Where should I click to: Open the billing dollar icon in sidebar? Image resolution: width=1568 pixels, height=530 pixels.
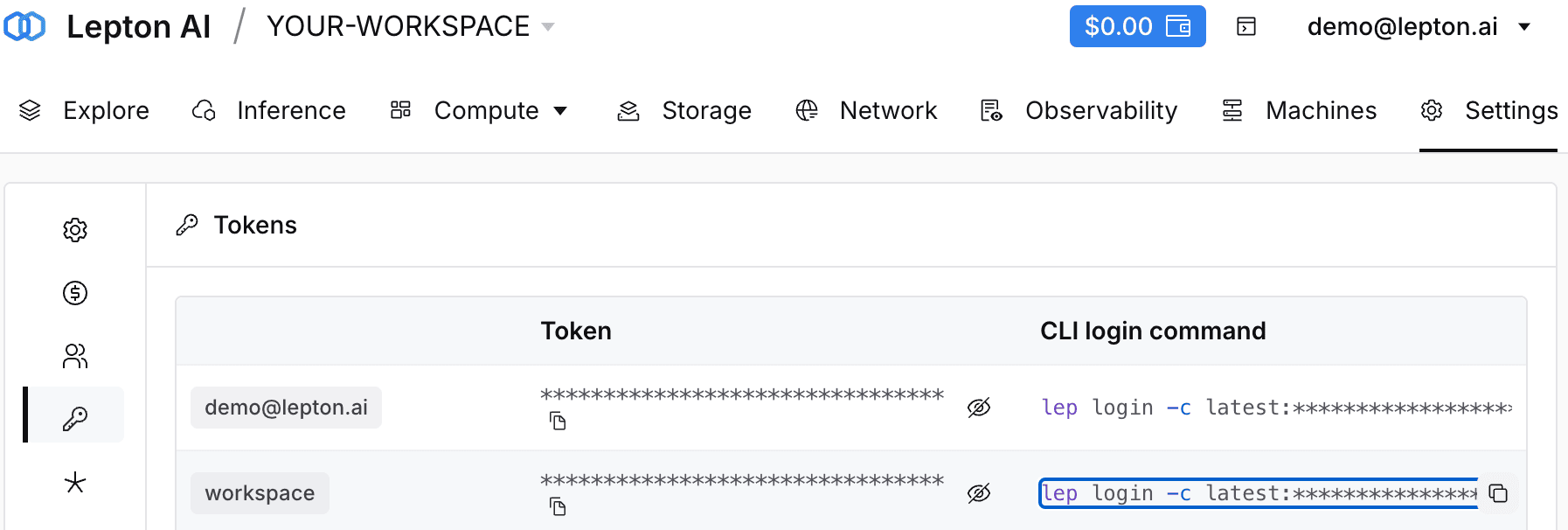click(x=75, y=293)
